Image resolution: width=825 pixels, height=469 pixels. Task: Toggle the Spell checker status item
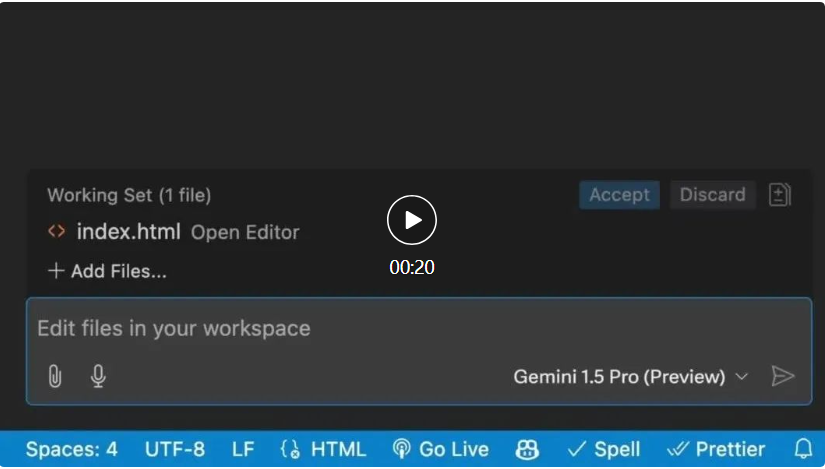603,449
